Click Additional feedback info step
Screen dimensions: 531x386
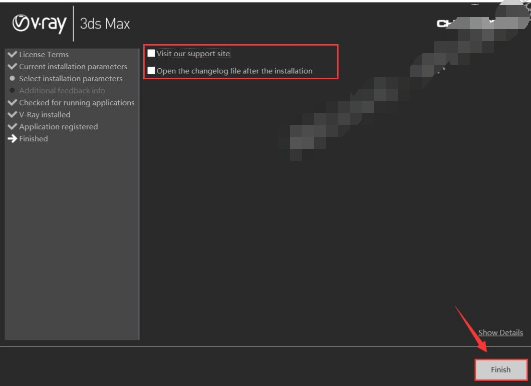click(x=62, y=90)
